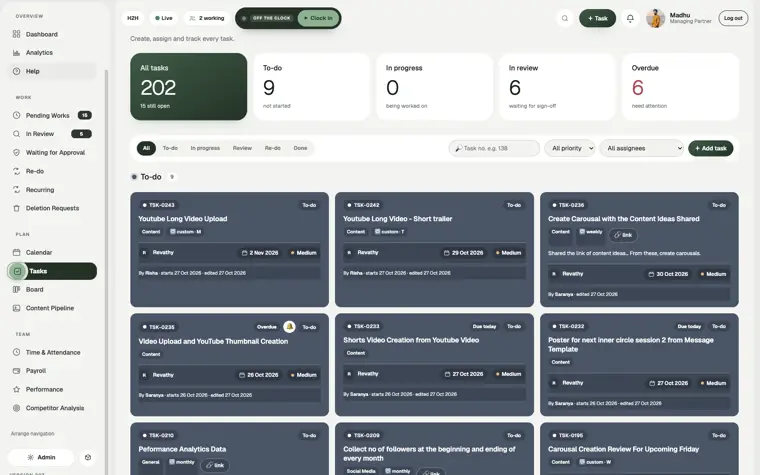Image resolution: width=760 pixels, height=475 pixels.
Task: Click the 2 working pill
Action: (206, 18)
